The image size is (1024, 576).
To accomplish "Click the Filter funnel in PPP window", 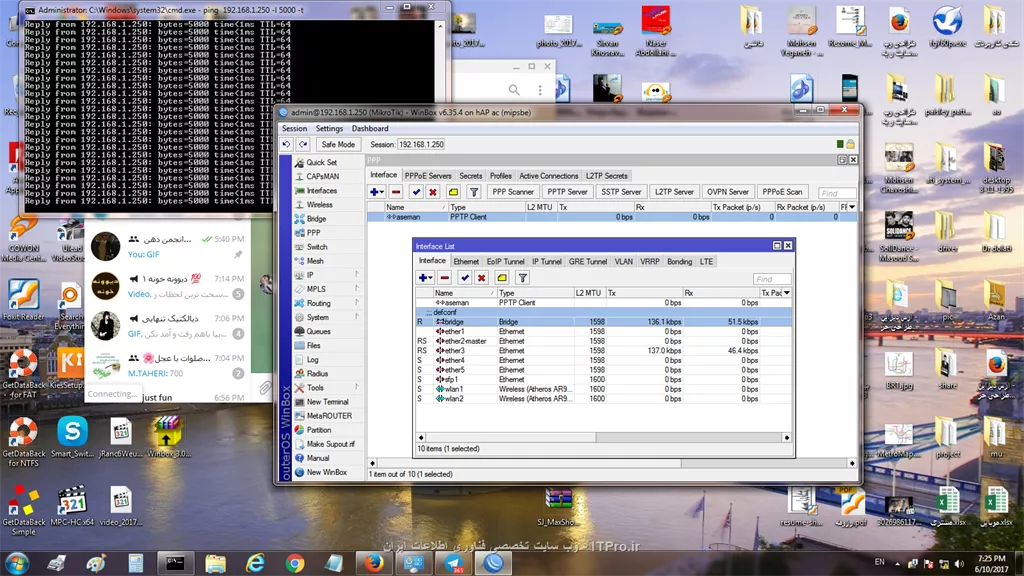I will click(x=474, y=192).
